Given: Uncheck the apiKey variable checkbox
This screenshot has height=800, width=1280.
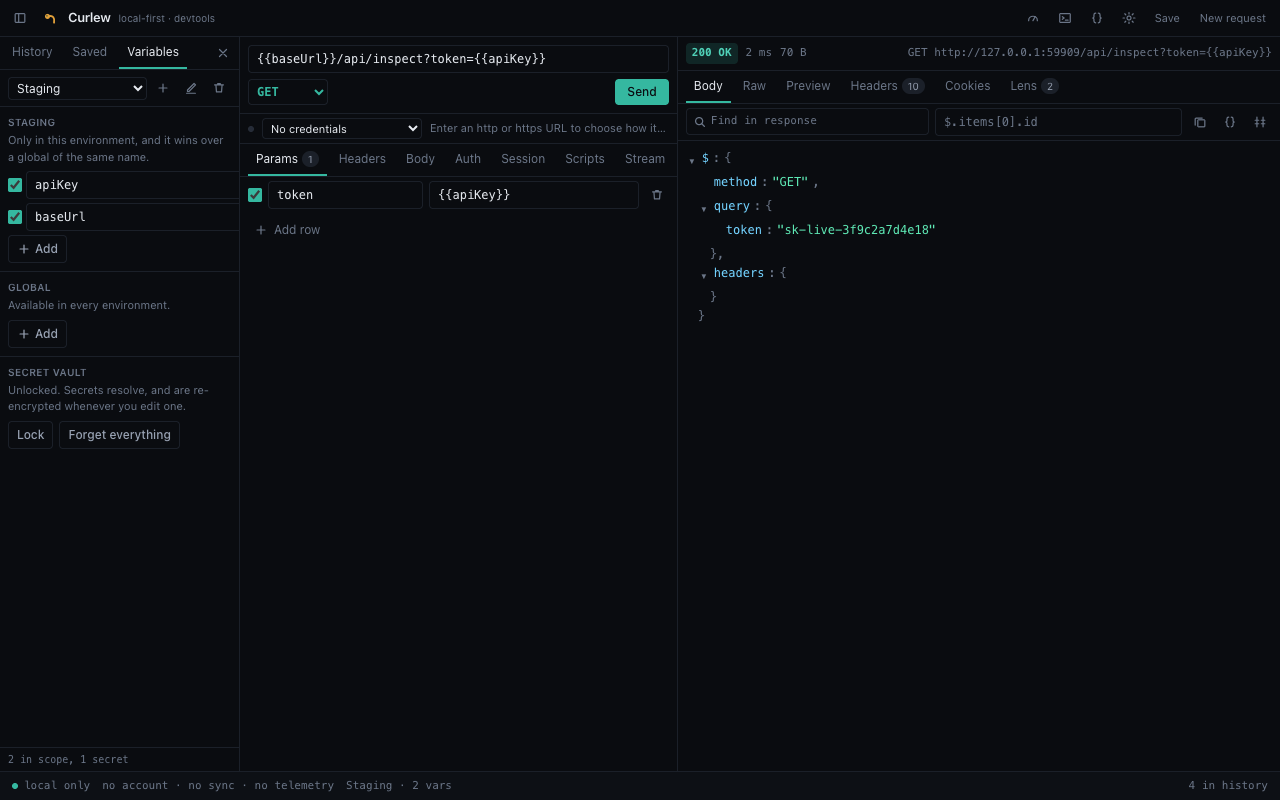Looking at the screenshot, I should pyautogui.click(x=15, y=185).
